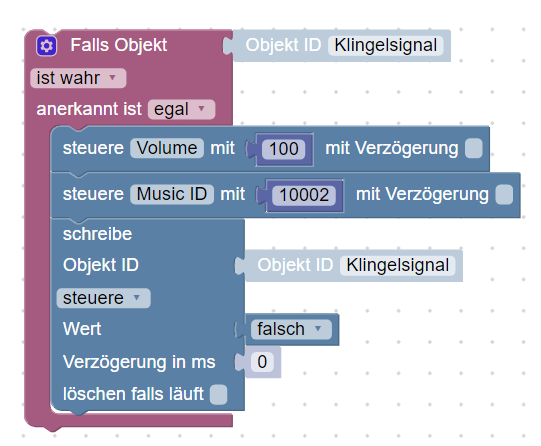Toggle delay checkbox on Music ID block
The image size is (541, 446).
point(504,194)
